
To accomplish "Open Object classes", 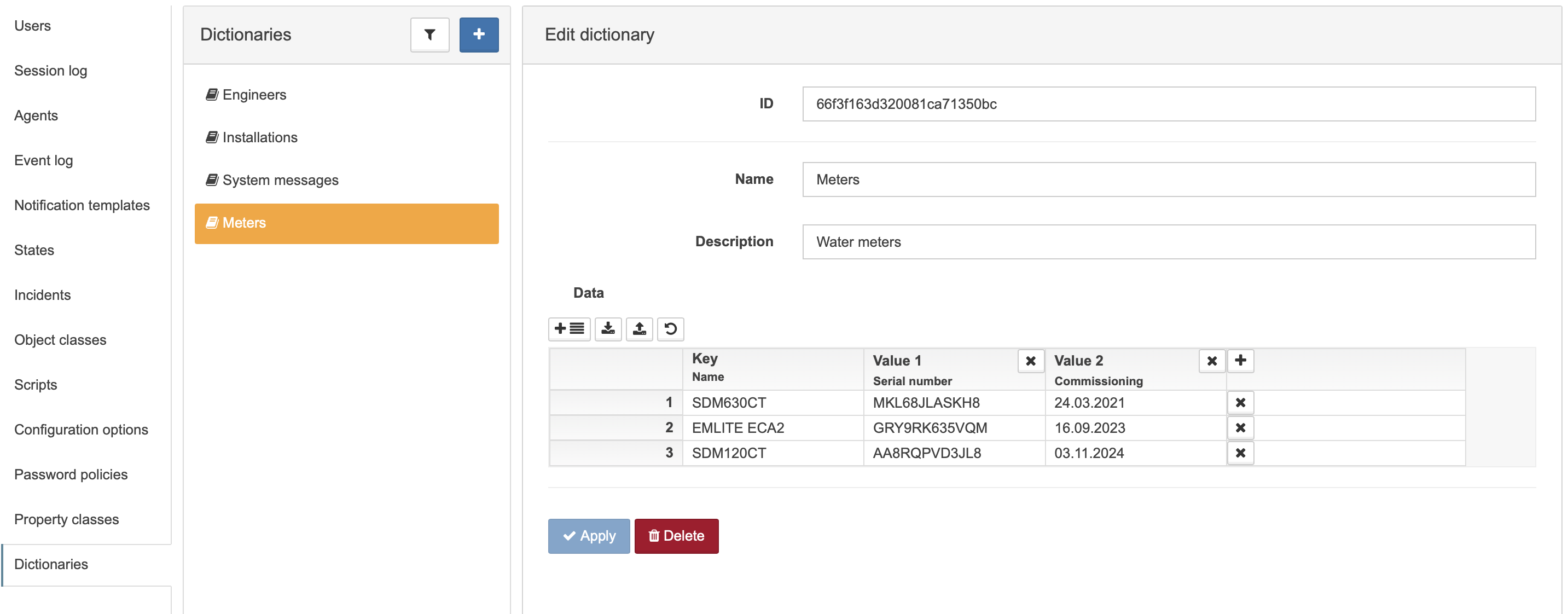I will (x=60, y=340).
